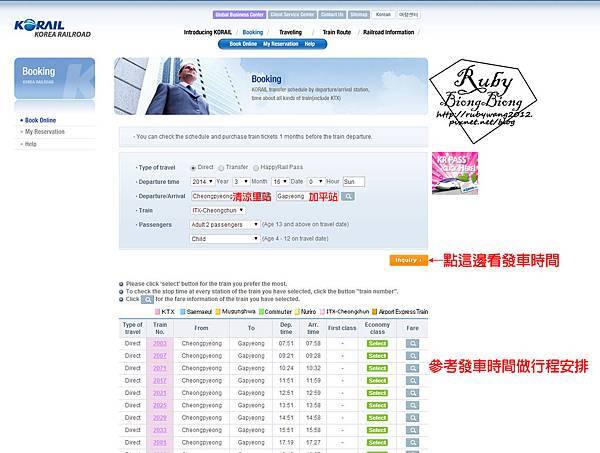
Task: Open fare details for 14:51 train
Action: point(412,418)
